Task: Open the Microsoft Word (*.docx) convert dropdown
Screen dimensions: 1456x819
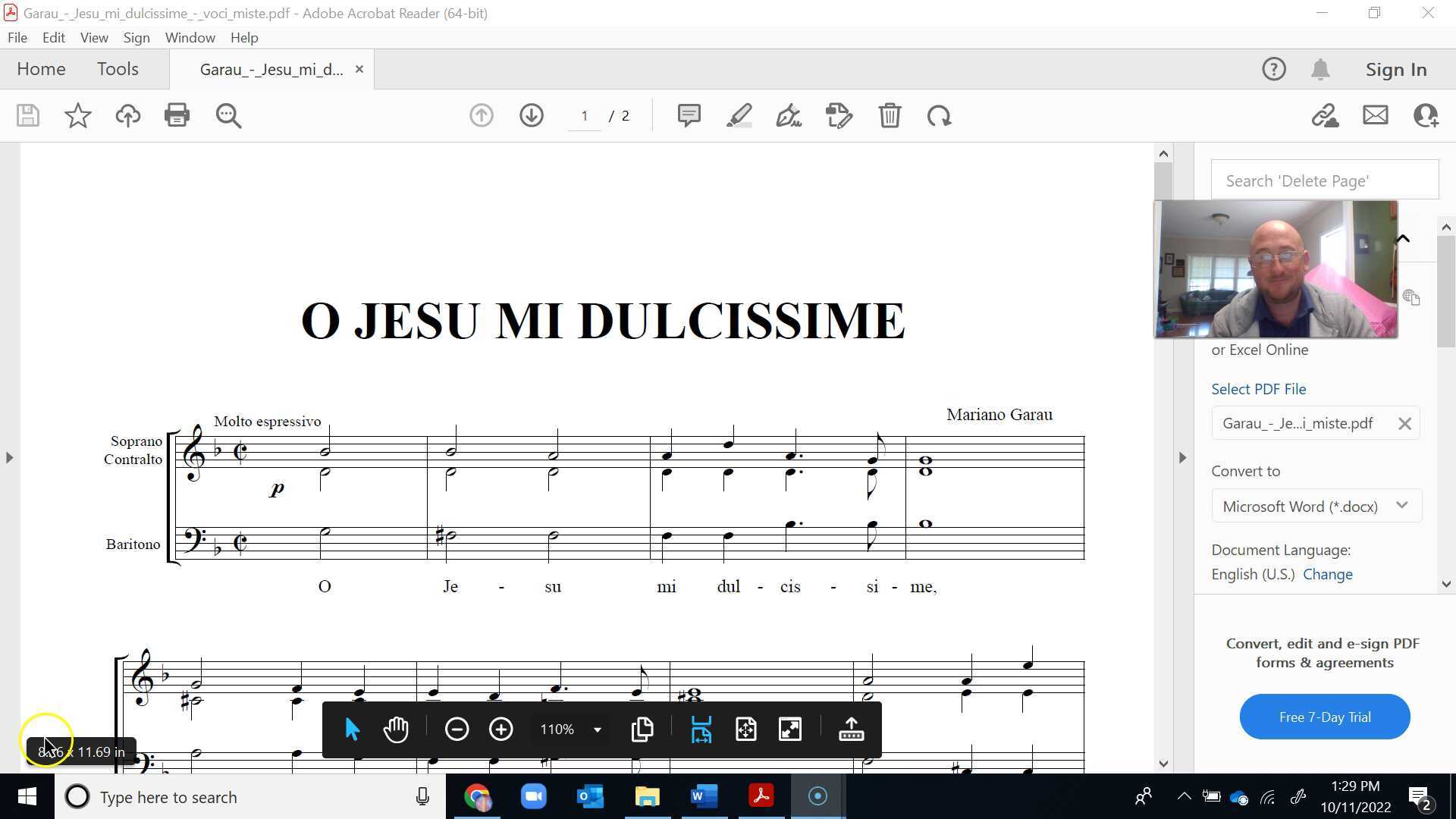Action: [x=1401, y=506]
